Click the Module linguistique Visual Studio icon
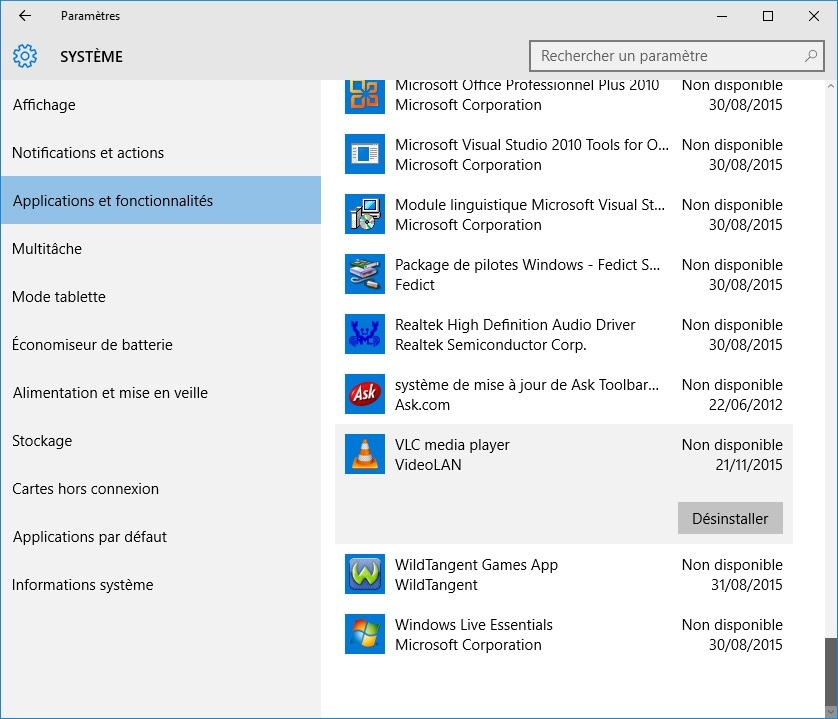Image resolution: width=838 pixels, height=719 pixels. click(364, 214)
